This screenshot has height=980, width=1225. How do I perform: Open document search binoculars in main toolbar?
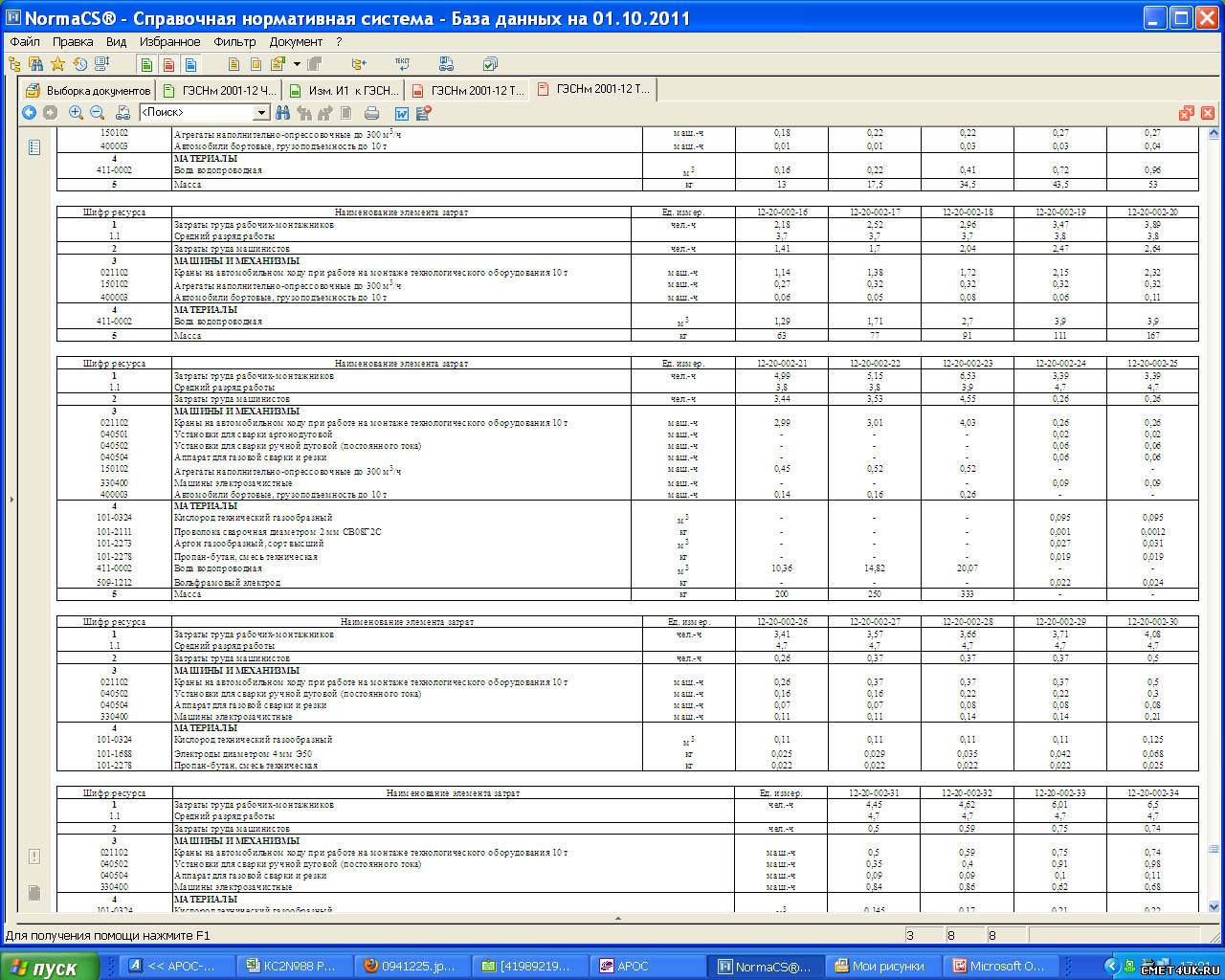click(x=35, y=64)
